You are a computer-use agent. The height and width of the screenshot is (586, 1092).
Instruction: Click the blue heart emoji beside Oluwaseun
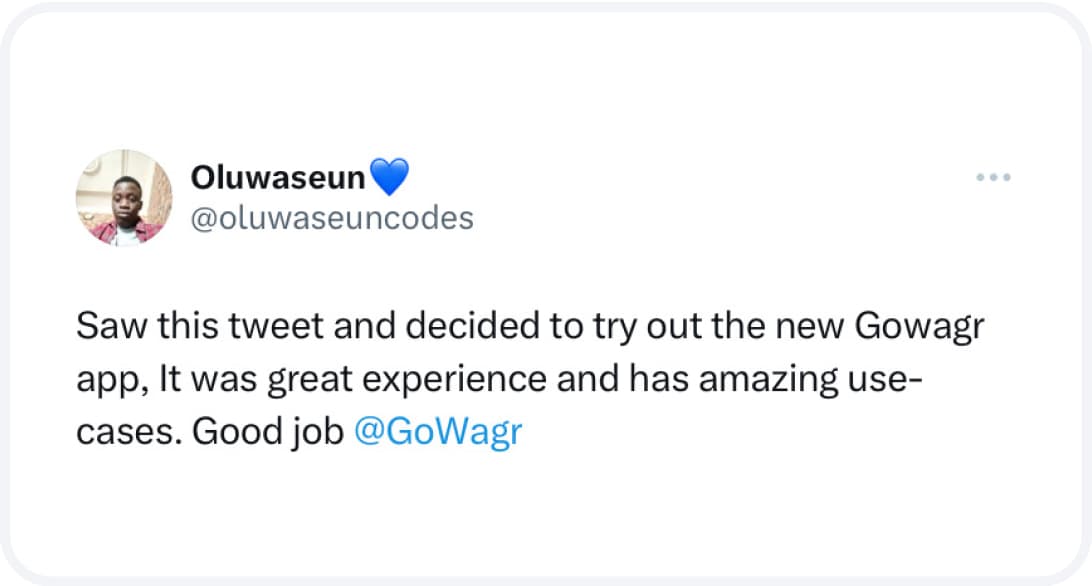pyautogui.click(x=389, y=176)
